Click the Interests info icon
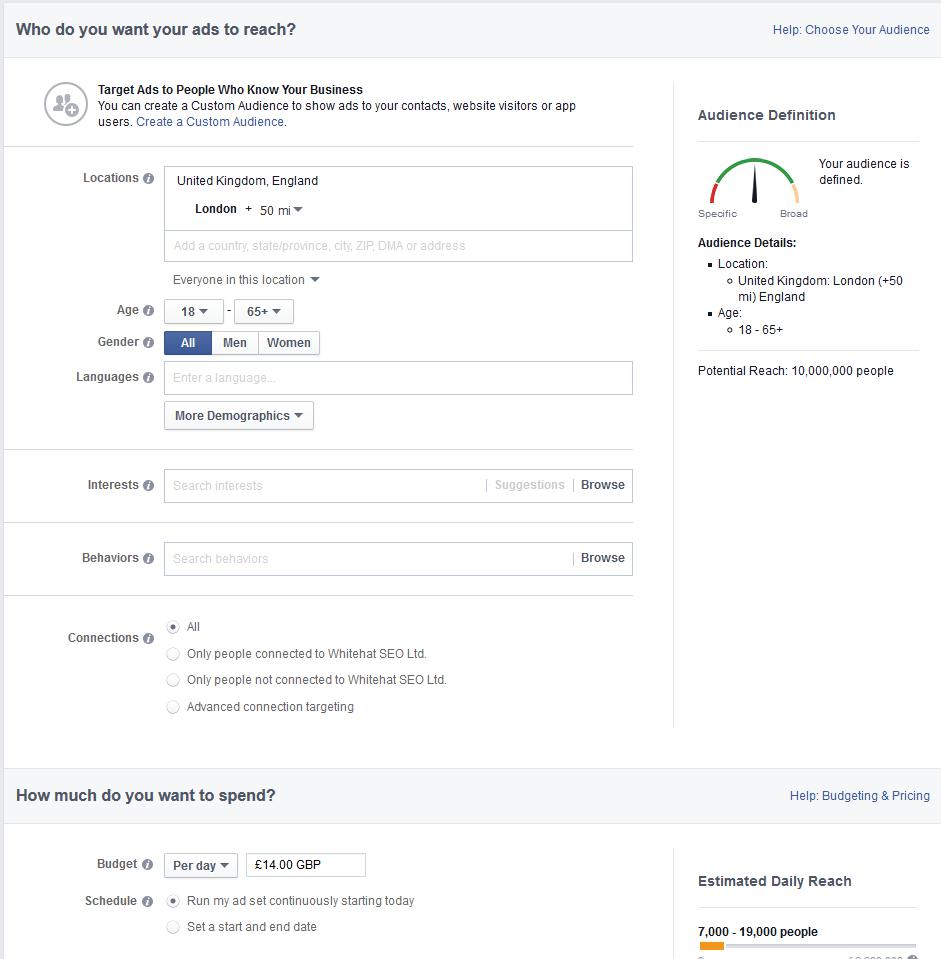The image size is (941, 959). point(148,486)
